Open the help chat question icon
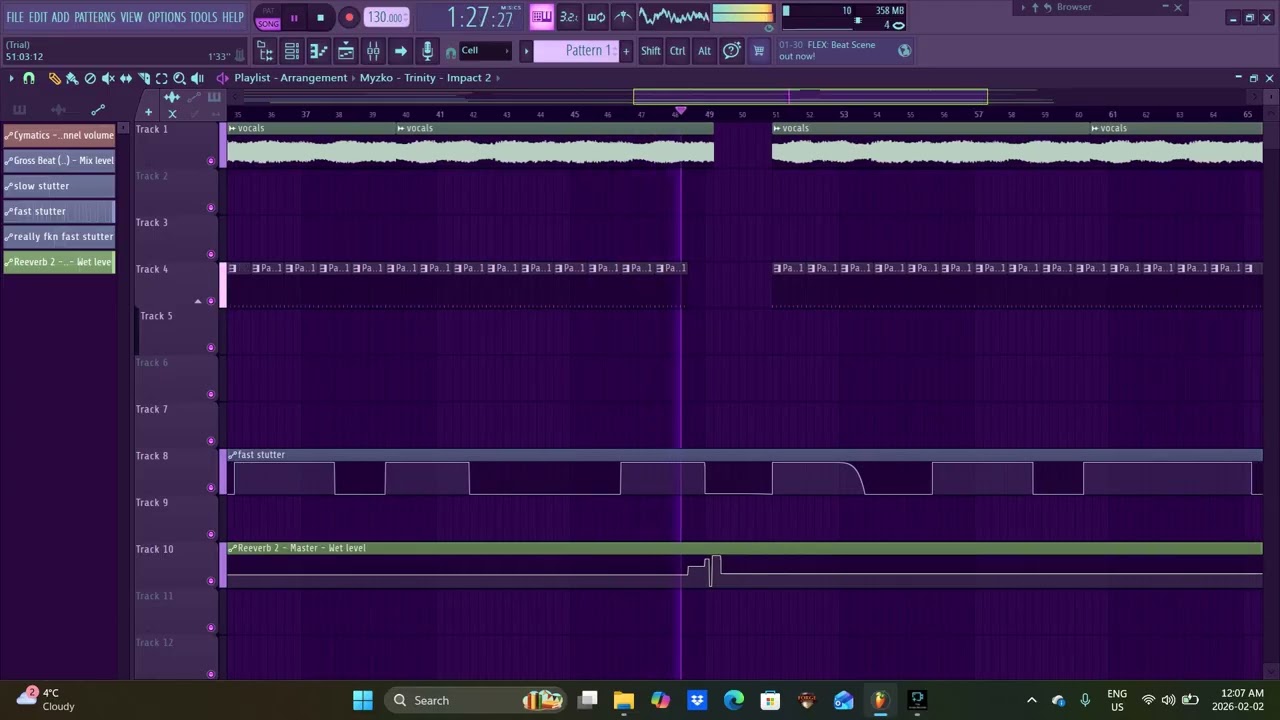The height and width of the screenshot is (720, 1280). [731, 51]
